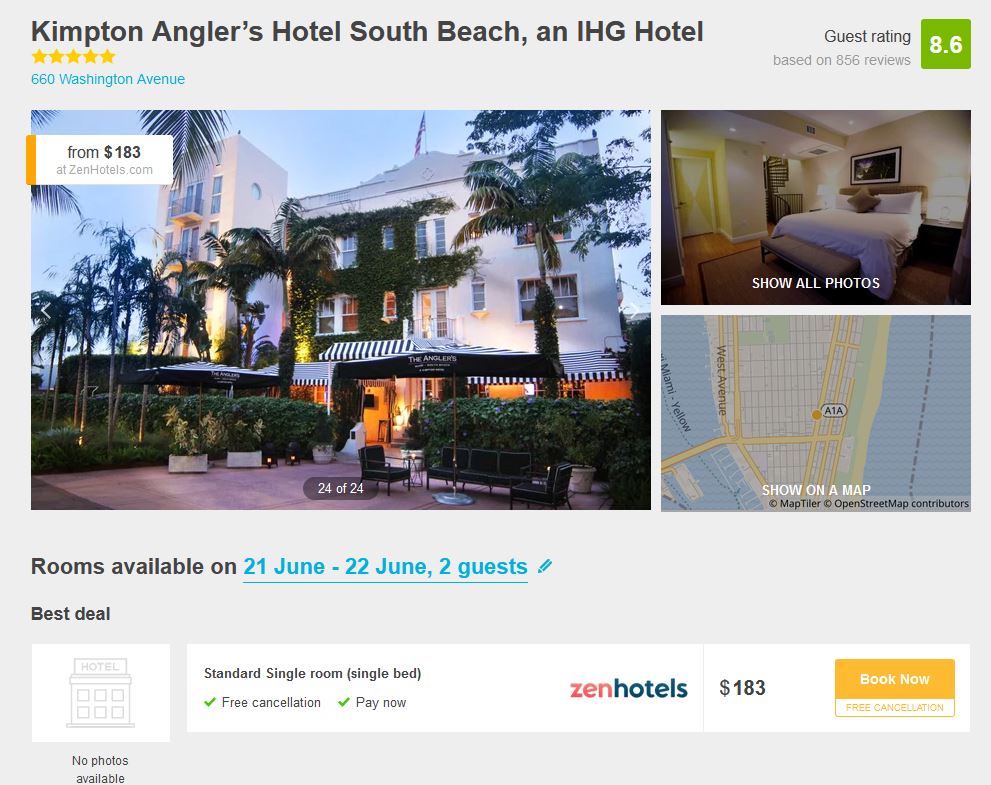Click the previous photo arrow on gallery

46,310
